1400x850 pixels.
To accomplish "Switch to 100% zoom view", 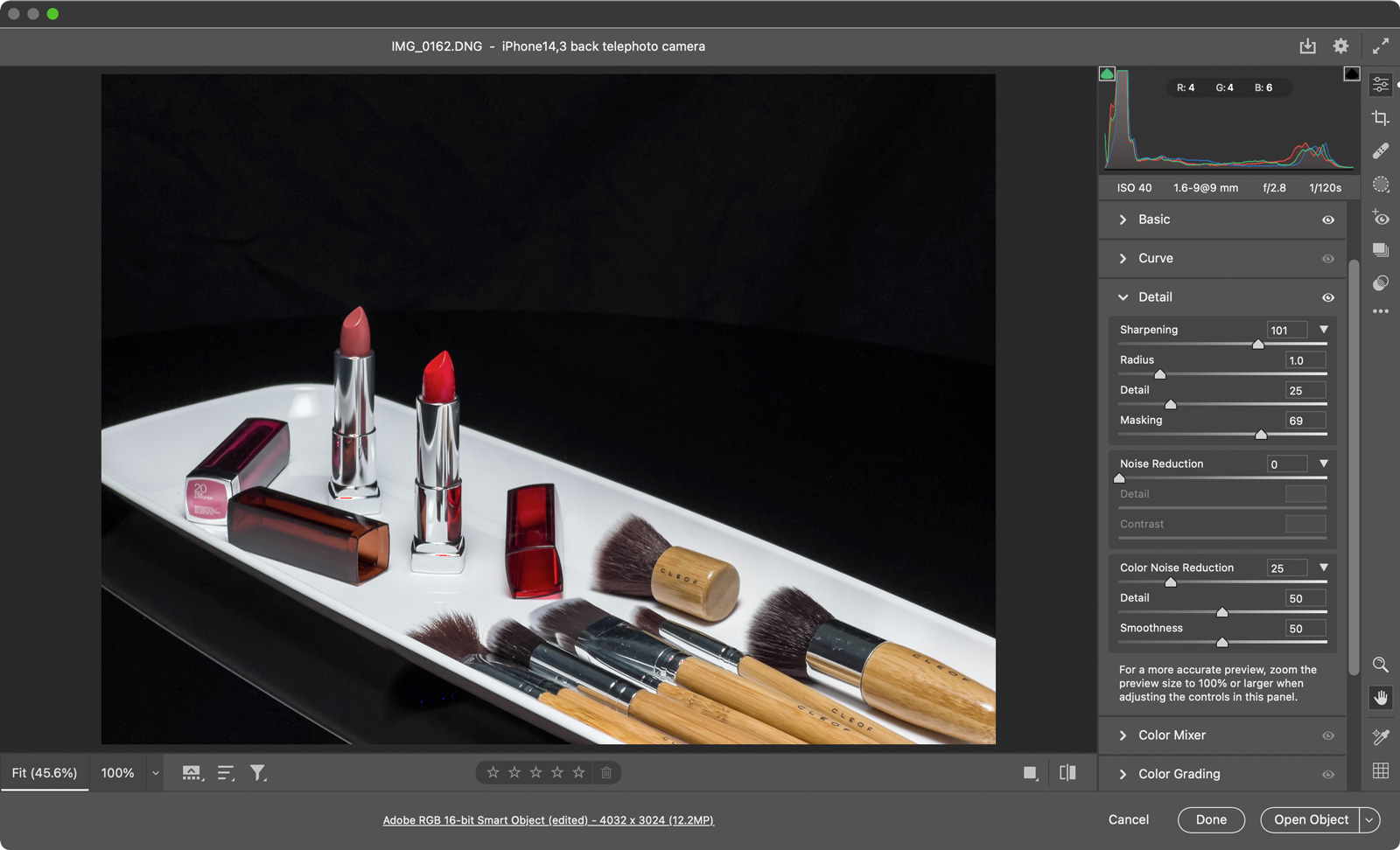I will (117, 773).
